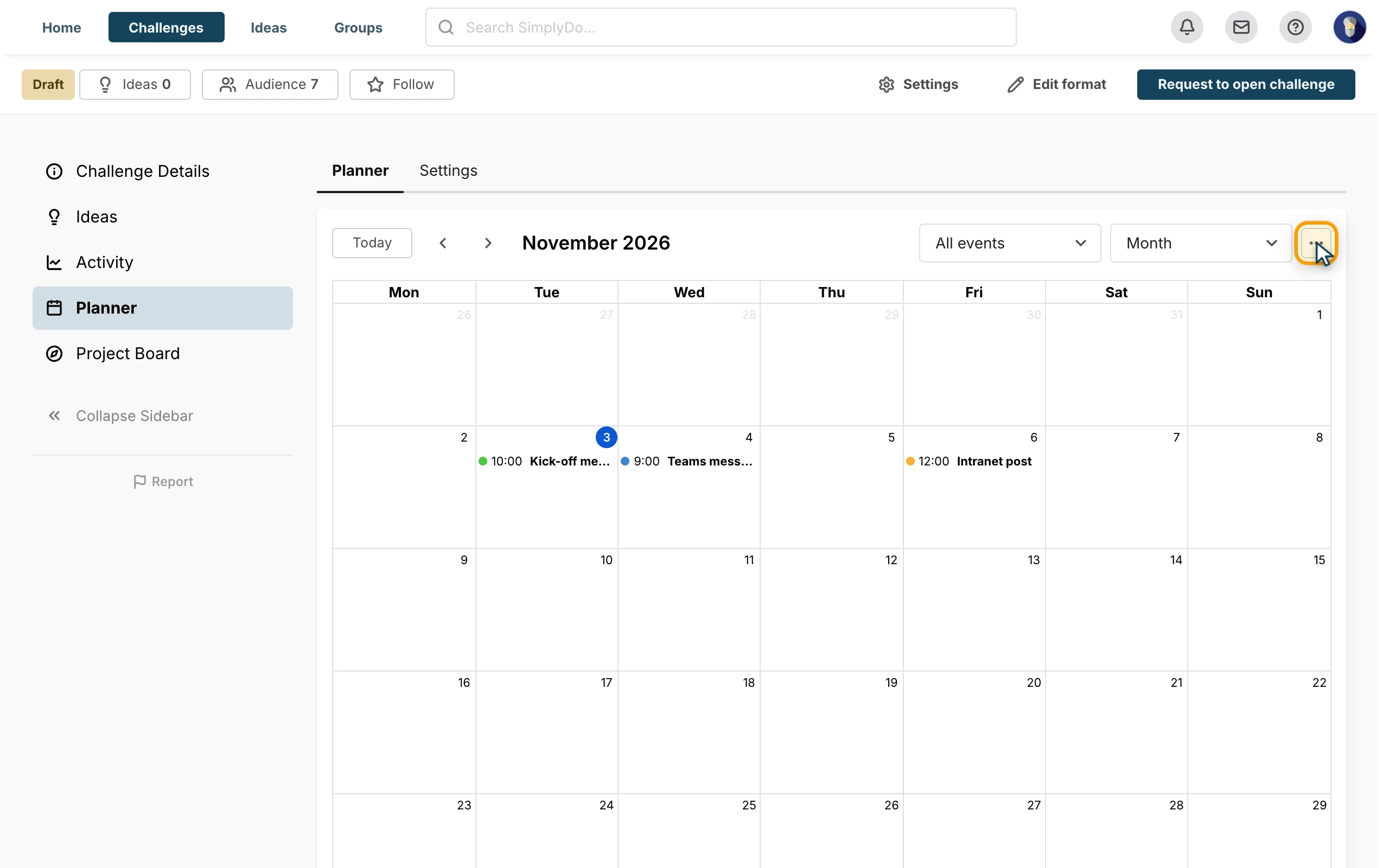Select Challenges in top navigation
1389x868 pixels.
pyautogui.click(x=166, y=27)
